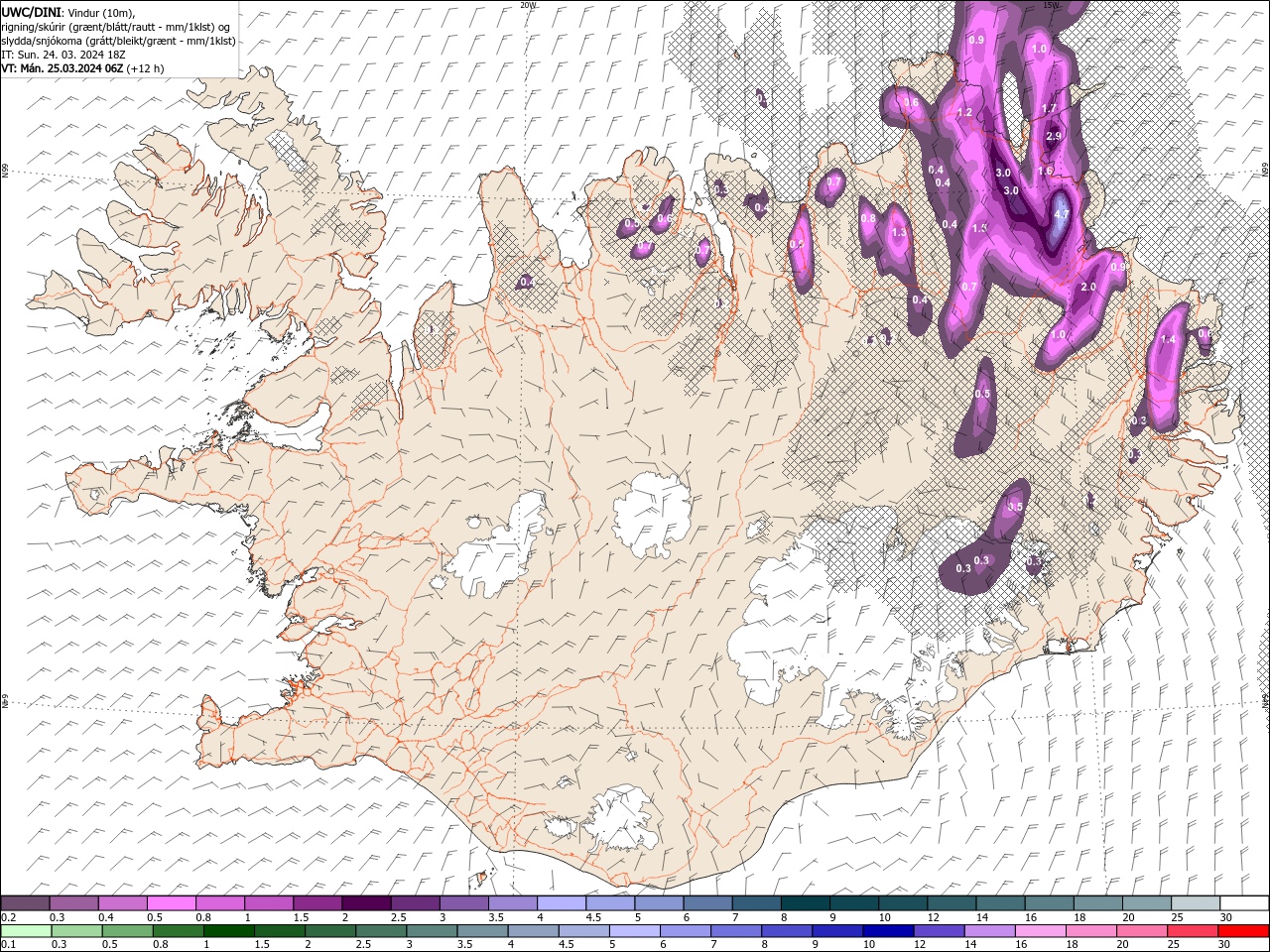
Task: Click the white upper swatch after 30
Action: click(x=1244, y=903)
